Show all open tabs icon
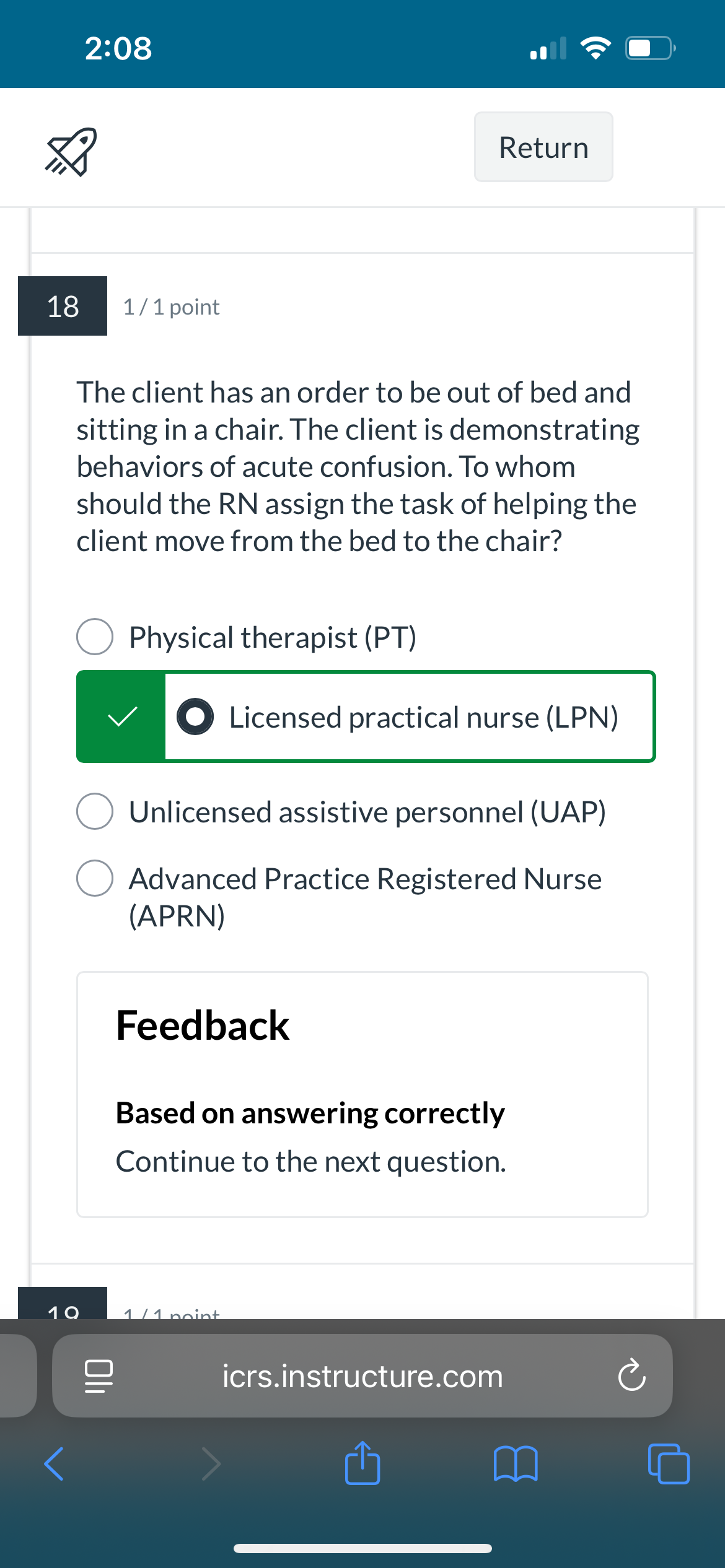 pyautogui.click(x=669, y=1463)
